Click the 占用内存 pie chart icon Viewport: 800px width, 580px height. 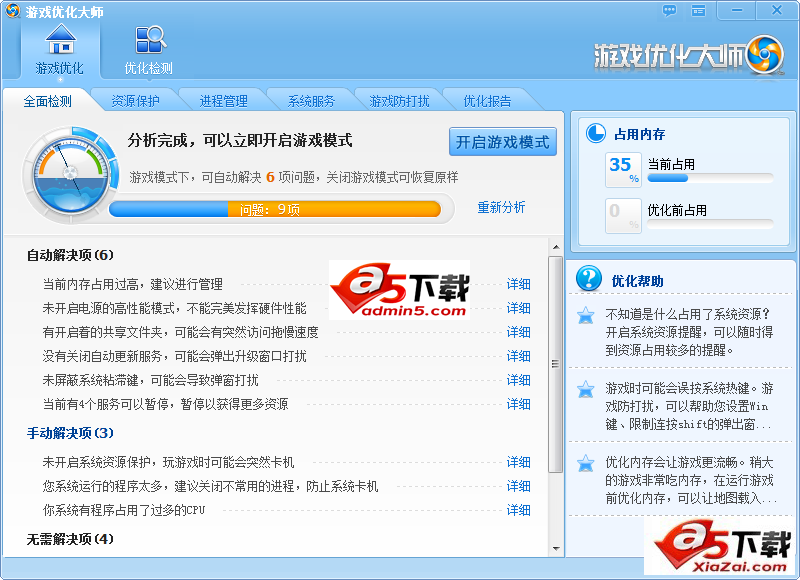click(x=595, y=134)
